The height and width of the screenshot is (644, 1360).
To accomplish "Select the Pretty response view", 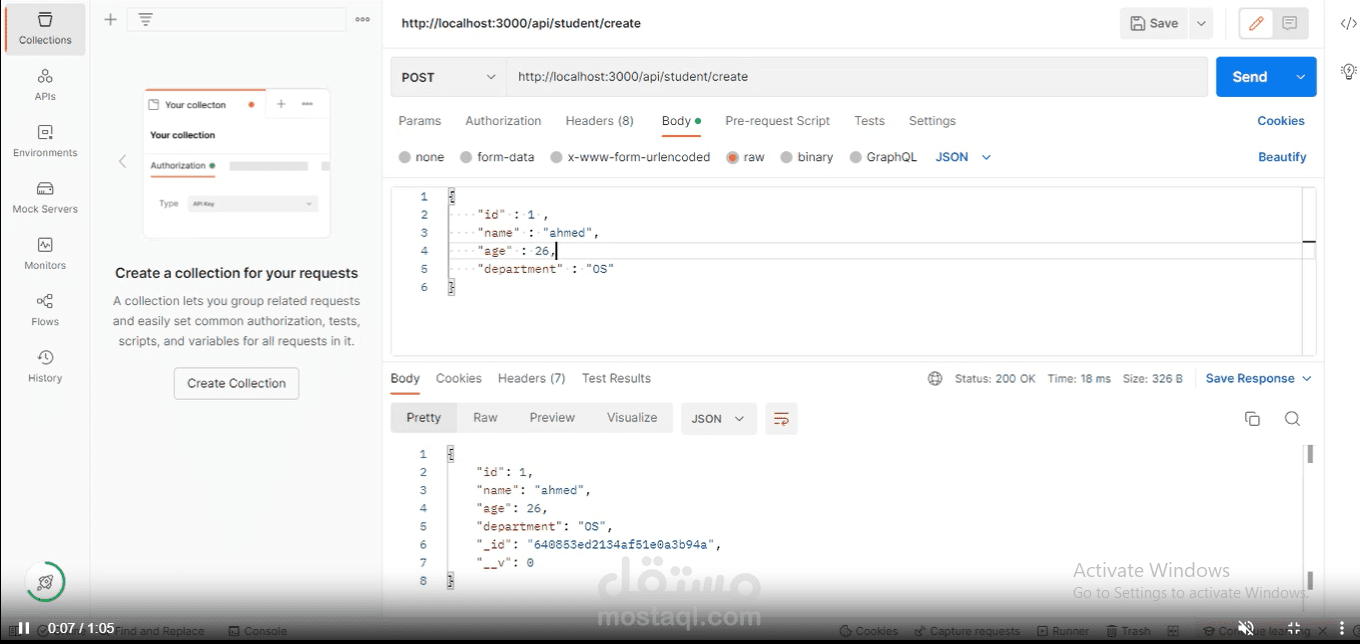I will point(424,418).
